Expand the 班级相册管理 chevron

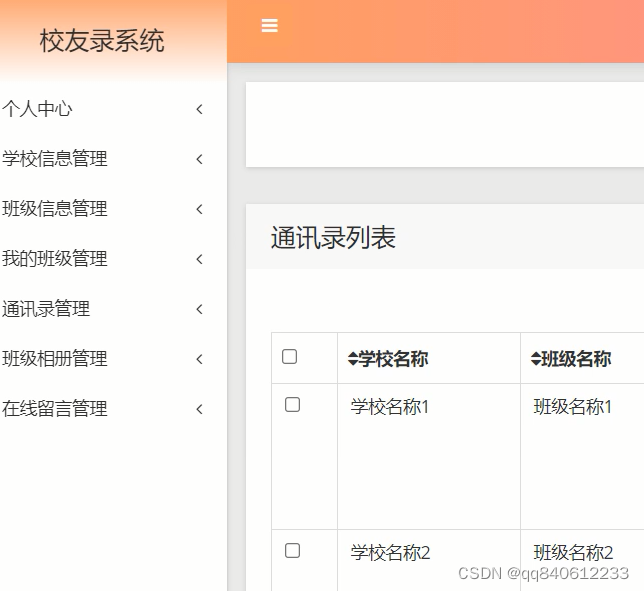pyautogui.click(x=199, y=359)
